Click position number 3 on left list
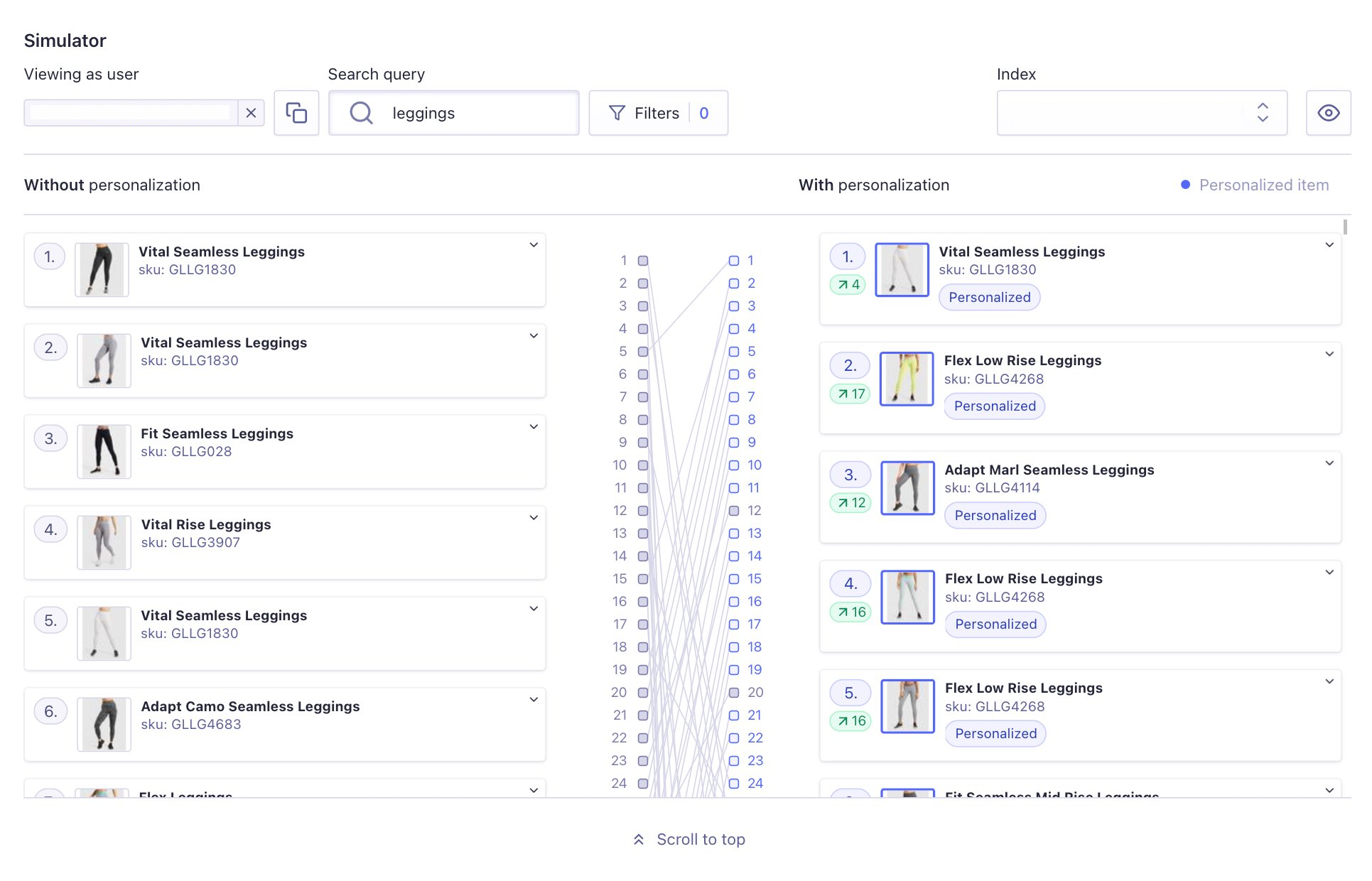This screenshot has width=1372, height=881. 50,439
